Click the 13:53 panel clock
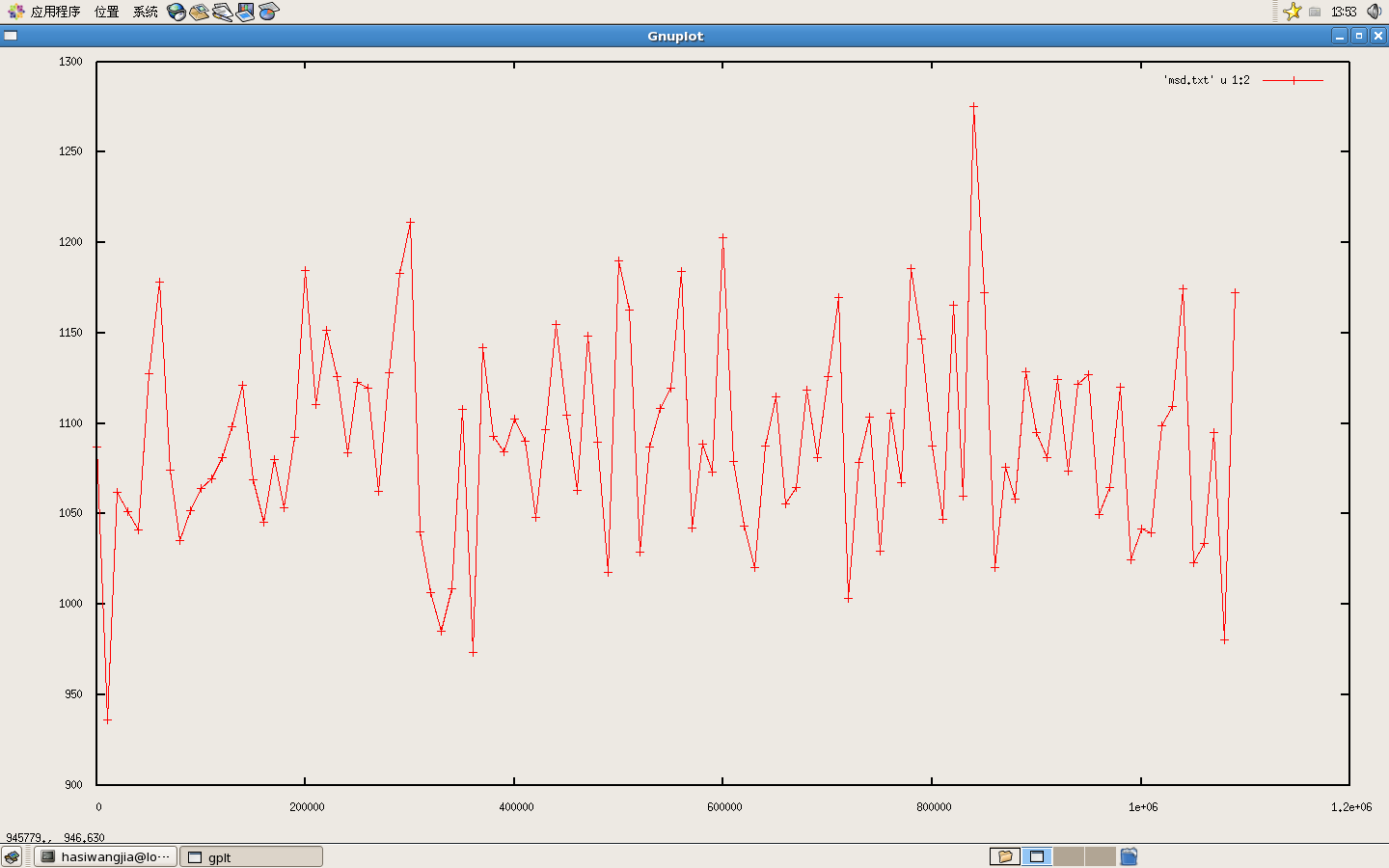Viewport: 1389px width, 868px height. click(x=1344, y=12)
